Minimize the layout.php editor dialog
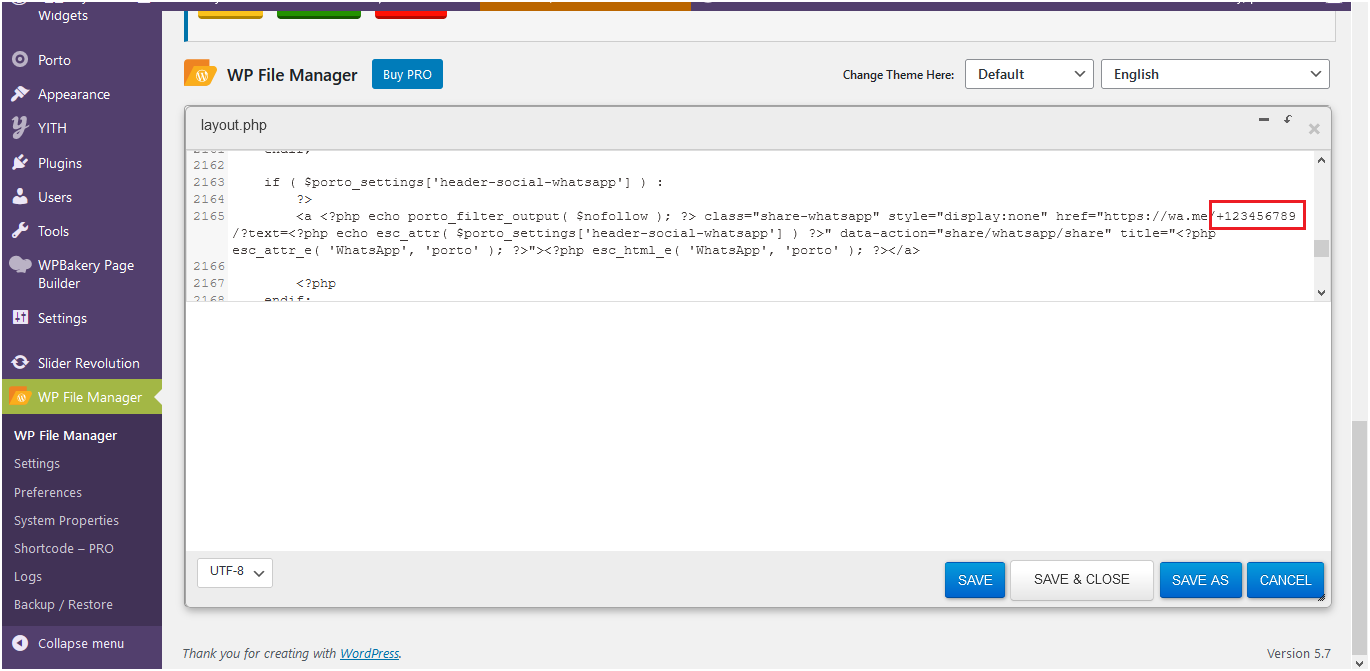Screen dimensions: 1370x671 point(1263,120)
